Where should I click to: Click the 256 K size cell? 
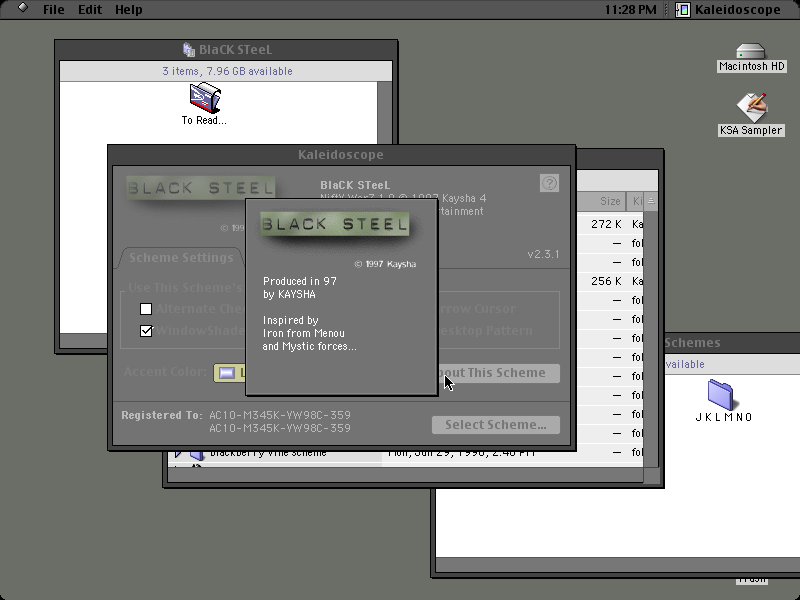pyautogui.click(x=606, y=281)
